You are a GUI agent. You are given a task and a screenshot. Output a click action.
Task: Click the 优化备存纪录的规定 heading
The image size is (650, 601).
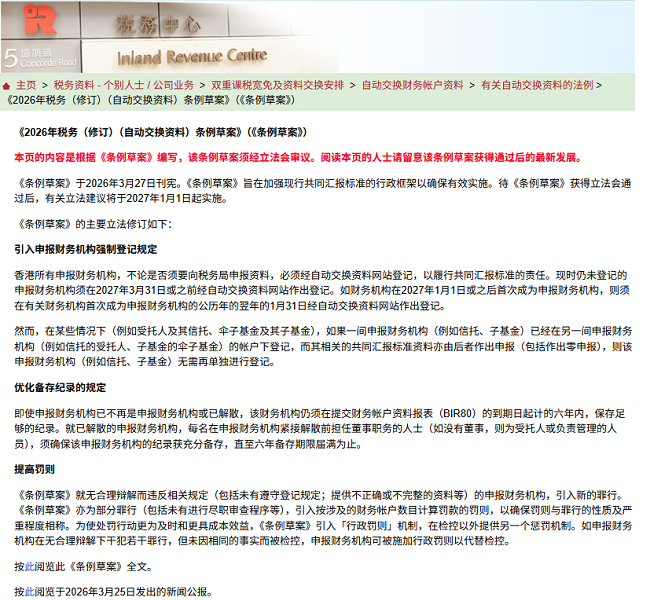[60, 387]
